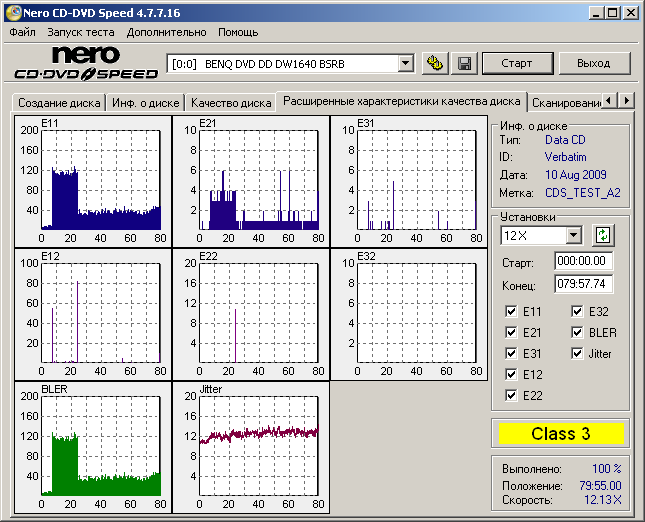Viewport: 645px width, 522px height.
Task: Expand the 12X speed dropdown
Action: [x=573, y=235]
